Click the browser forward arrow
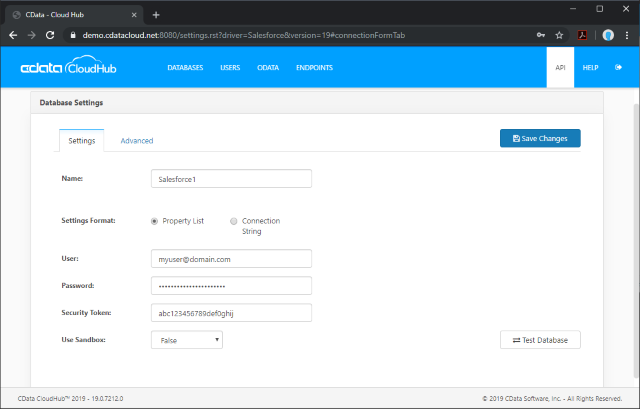The height and width of the screenshot is (409, 640). [31, 36]
